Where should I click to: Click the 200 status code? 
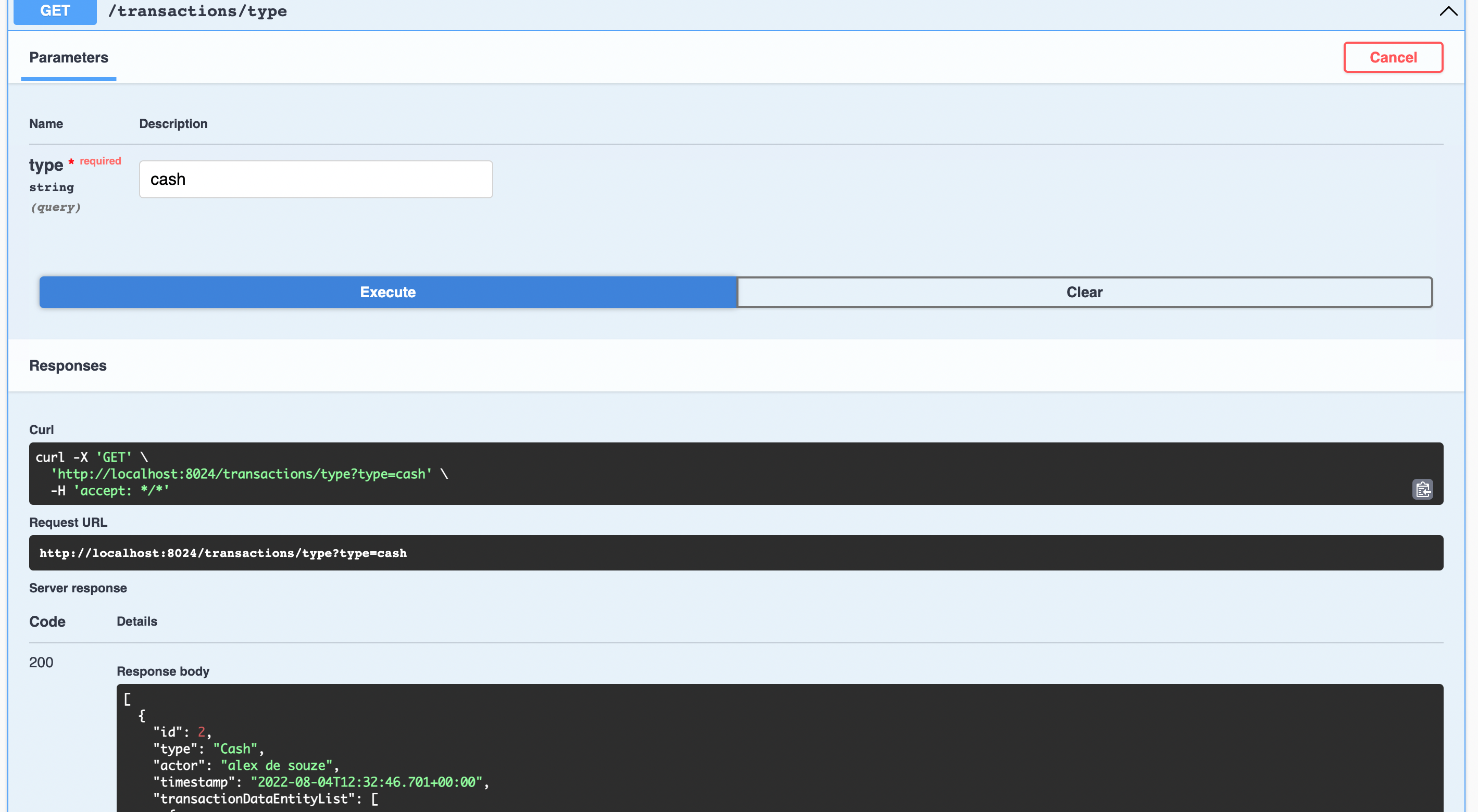click(41, 662)
